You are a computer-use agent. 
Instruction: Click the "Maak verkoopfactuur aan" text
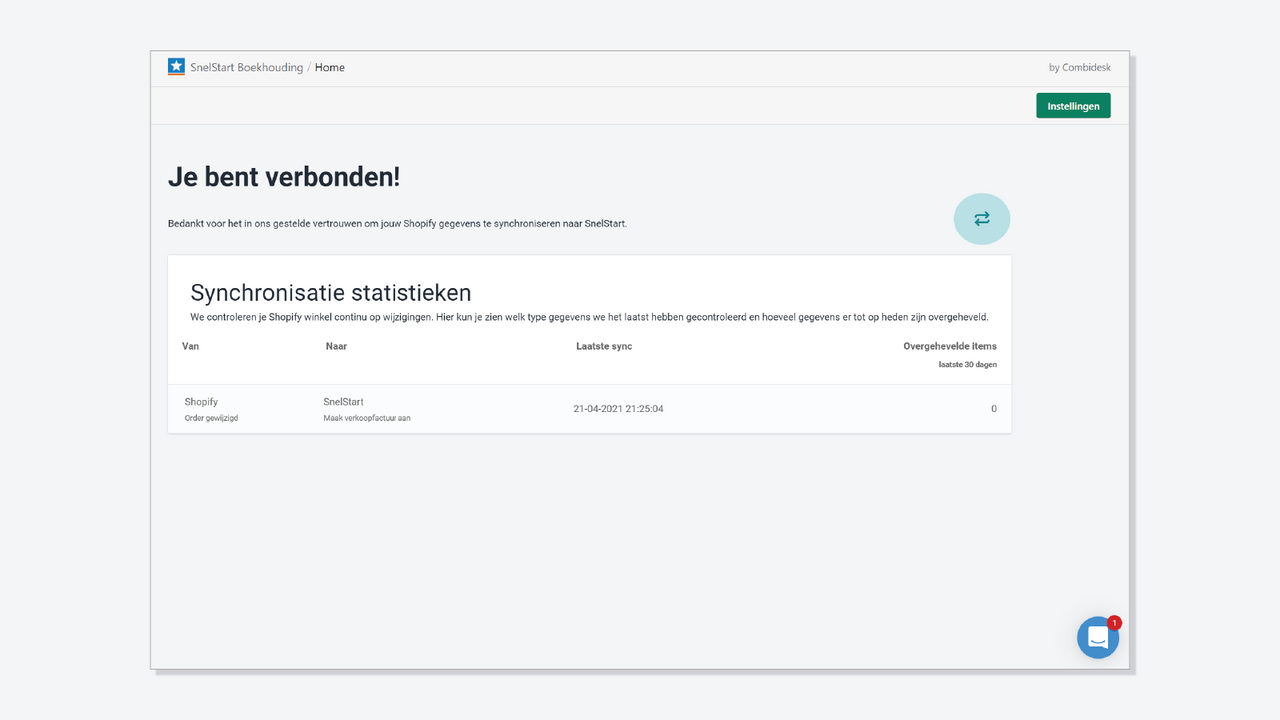367,418
